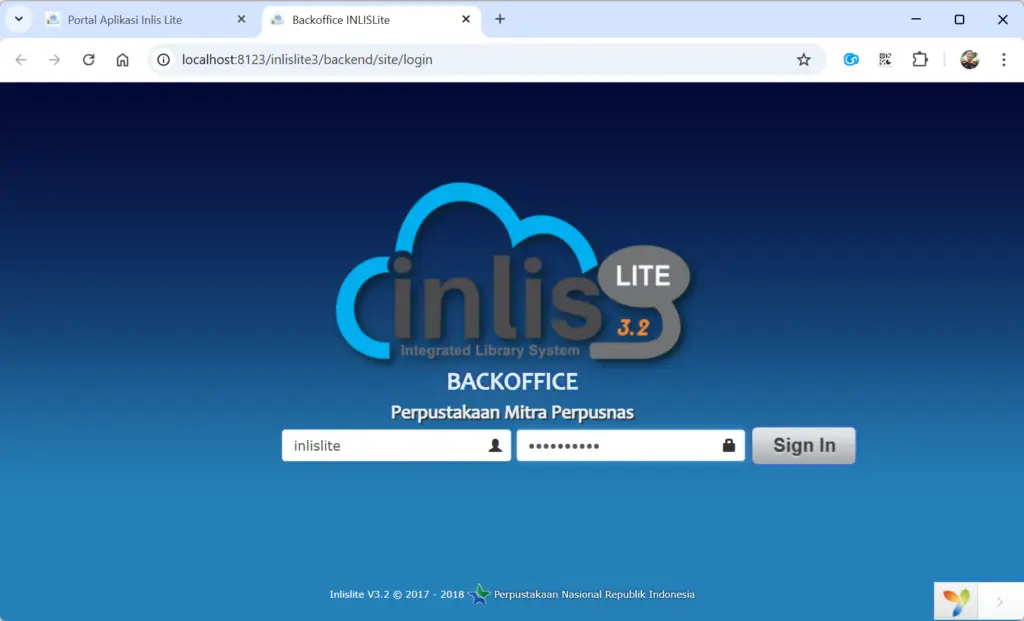The width and height of the screenshot is (1024, 621).
Task: Click the blue circular extension icon near the star
Action: [850, 60]
